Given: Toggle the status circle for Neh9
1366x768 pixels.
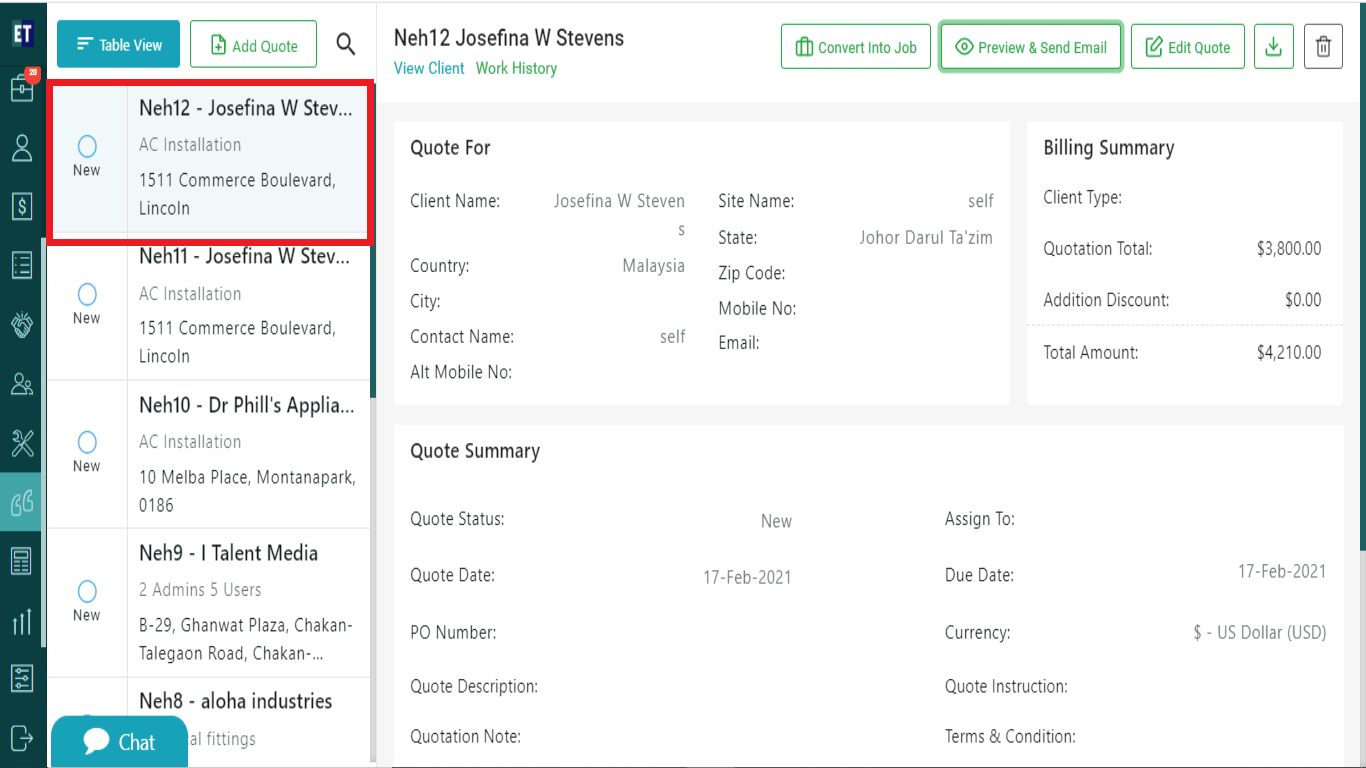Looking at the screenshot, I should 87,591.
